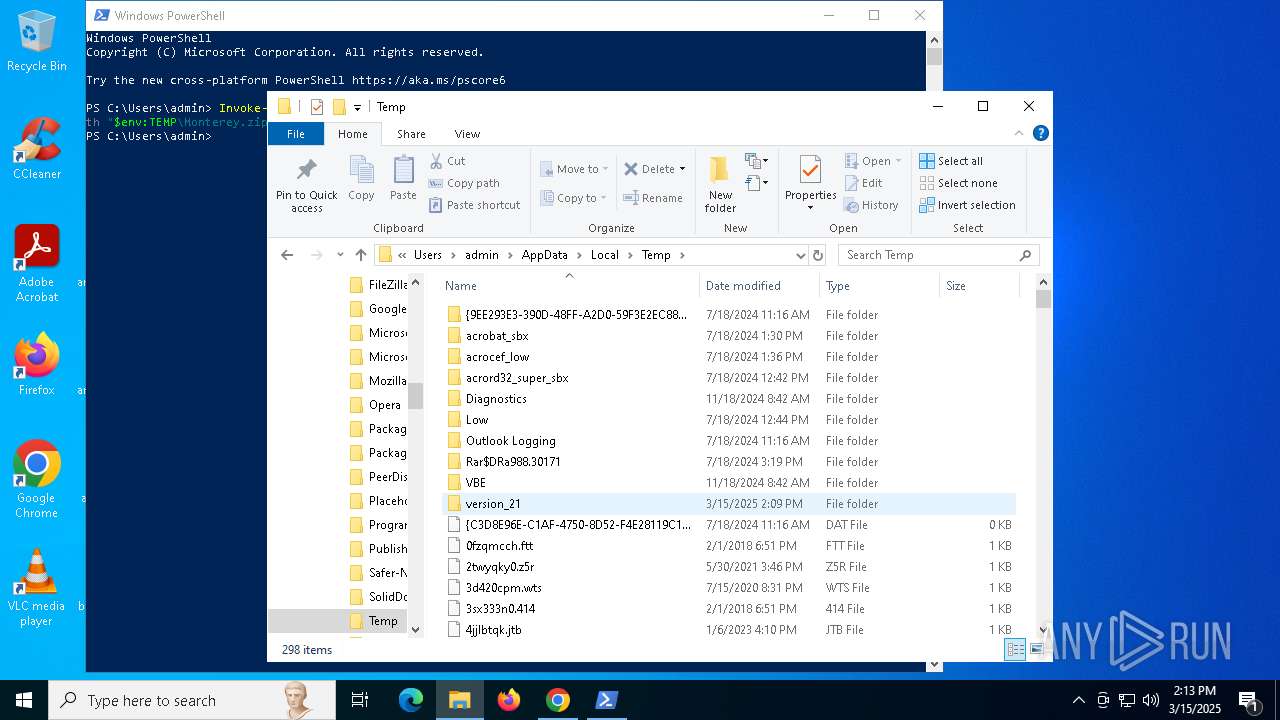The width and height of the screenshot is (1280, 720).
Task: Click Paste shortcut in the ribbon
Action: [x=475, y=205]
